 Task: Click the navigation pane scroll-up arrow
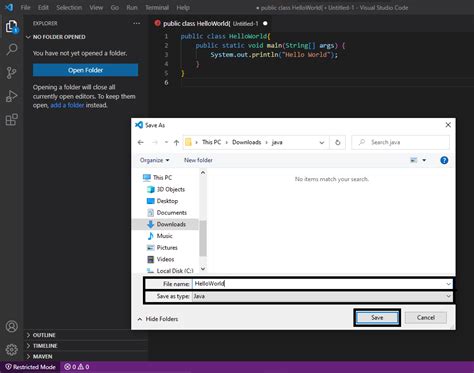click(x=203, y=173)
